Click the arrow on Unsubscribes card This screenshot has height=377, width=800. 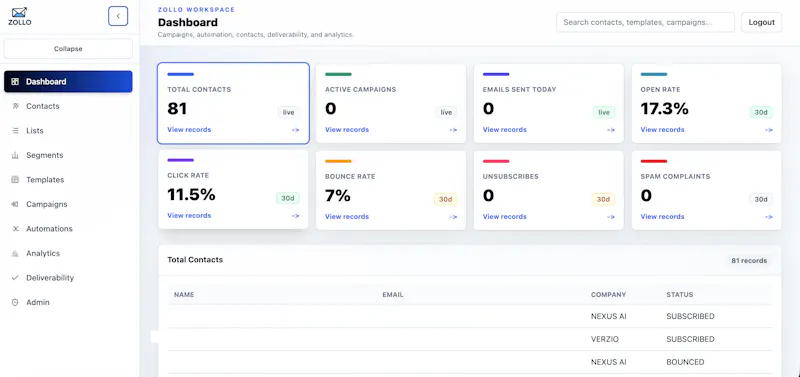click(x=611, y=217)
